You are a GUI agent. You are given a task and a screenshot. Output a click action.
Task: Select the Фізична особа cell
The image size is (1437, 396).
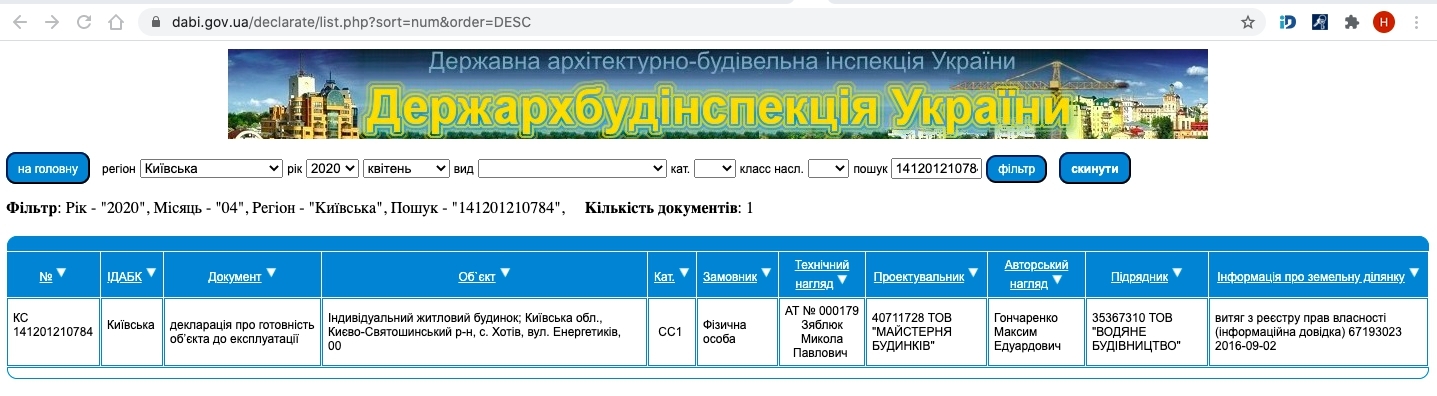[x=737, y=332]
